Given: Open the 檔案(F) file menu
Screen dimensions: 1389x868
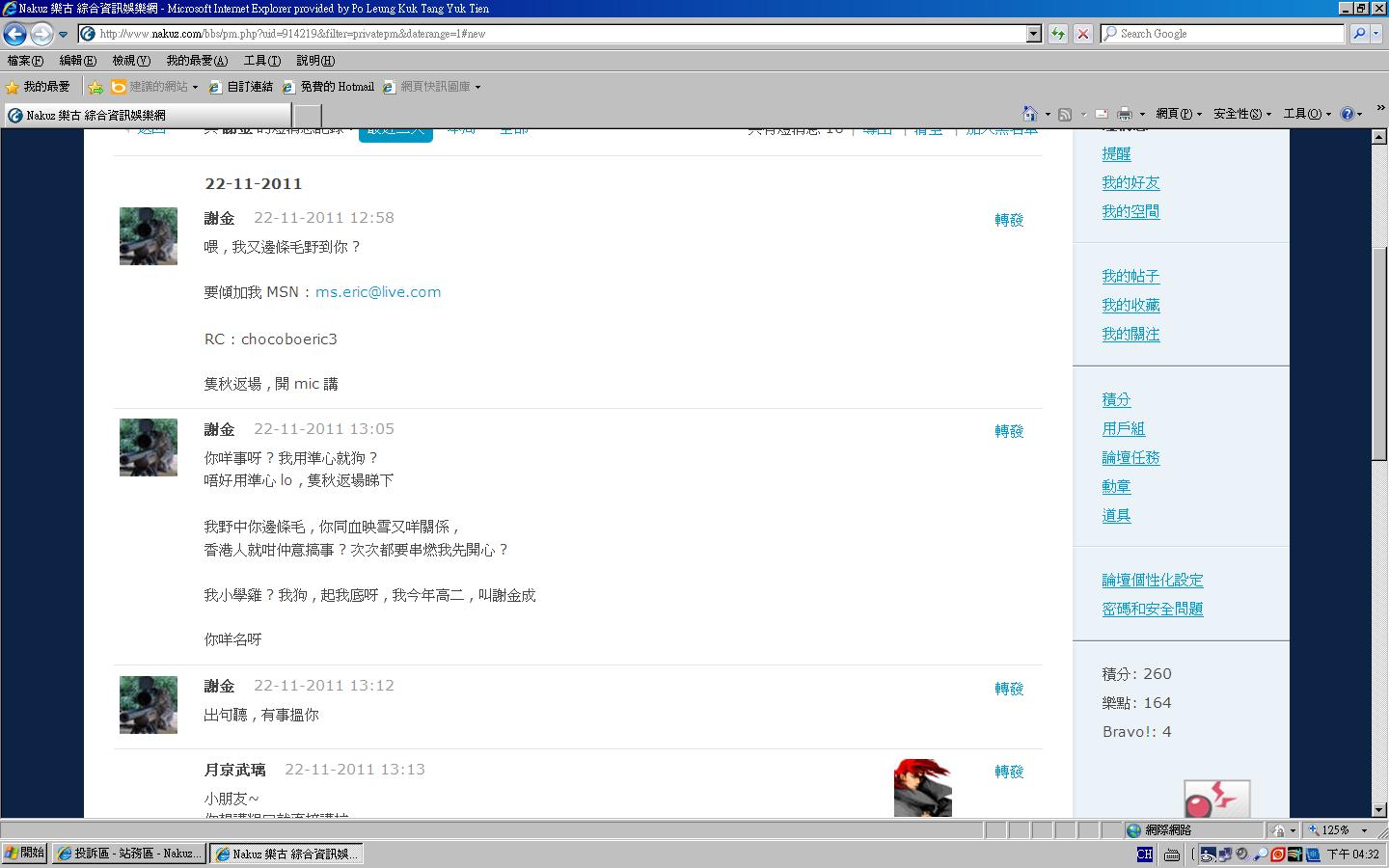Looking at the screenshot, I should pos(25,61).
